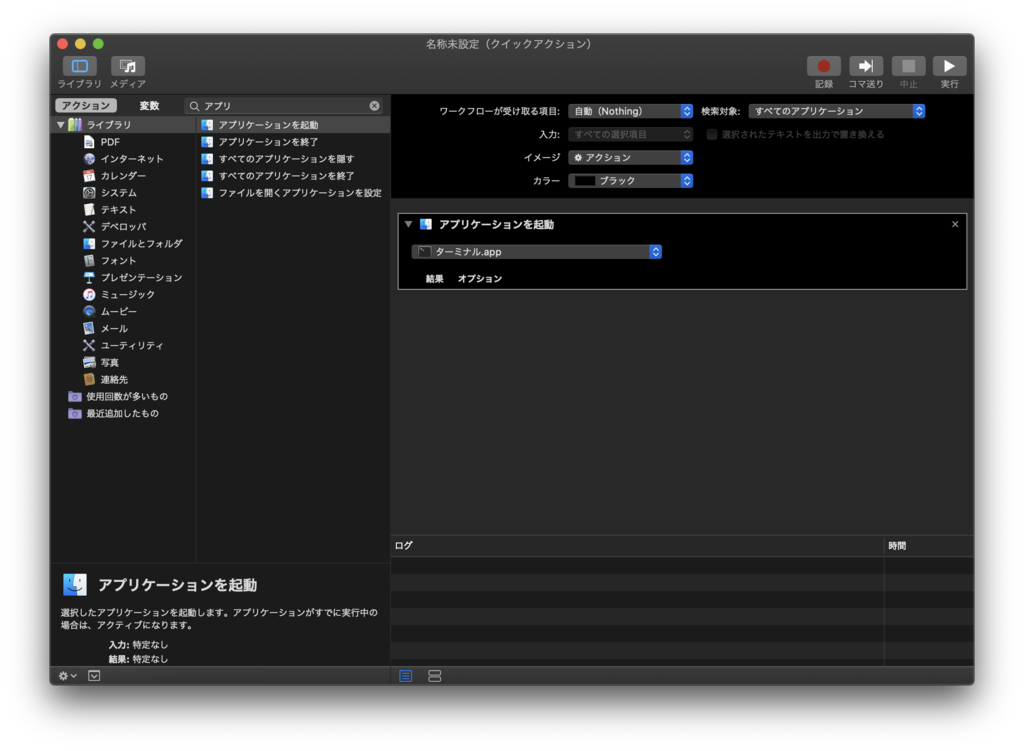1024x751 pixels.
Task: Select the 連絡先 category
Action: coord(106,379)
